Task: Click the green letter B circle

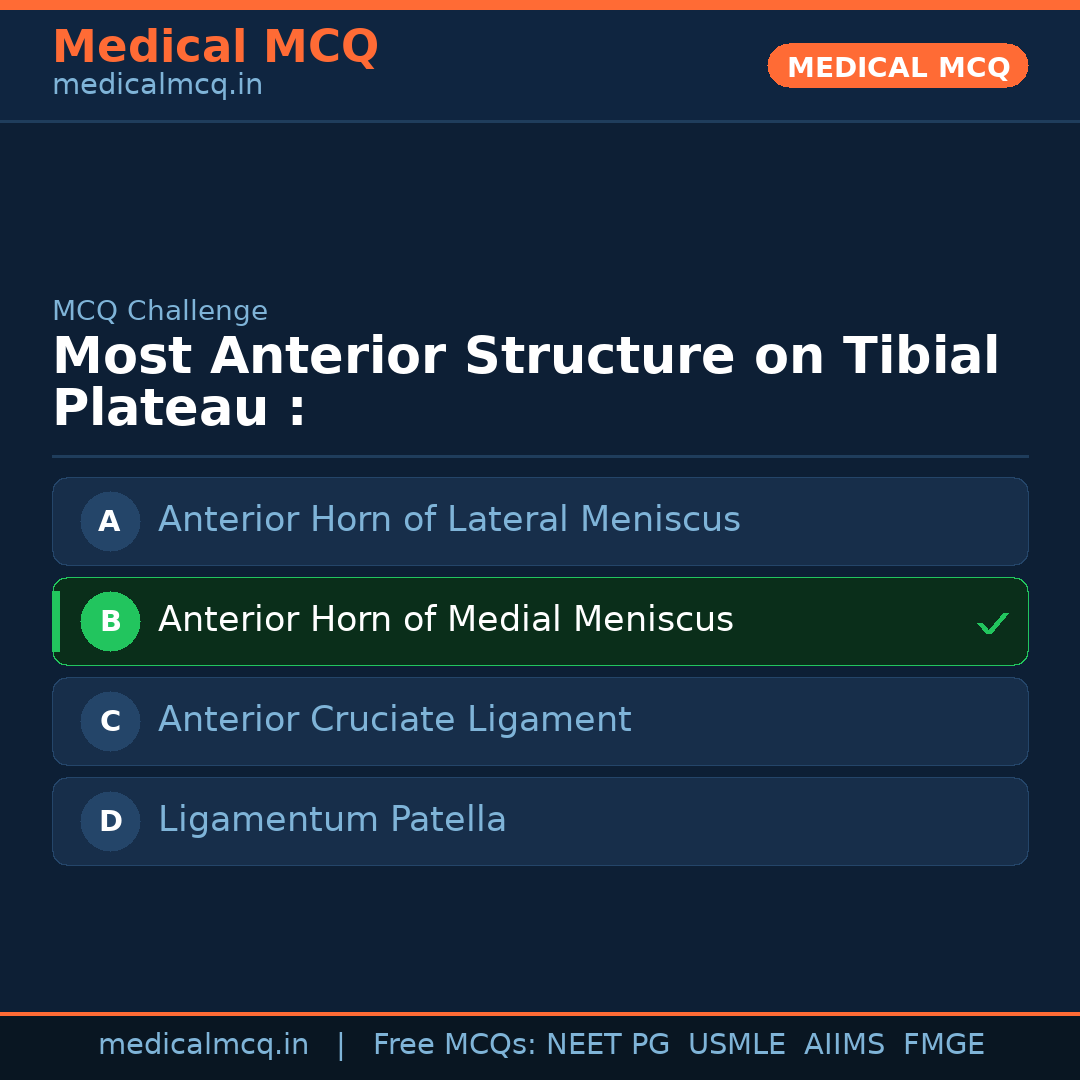Action: pos(110,621)
